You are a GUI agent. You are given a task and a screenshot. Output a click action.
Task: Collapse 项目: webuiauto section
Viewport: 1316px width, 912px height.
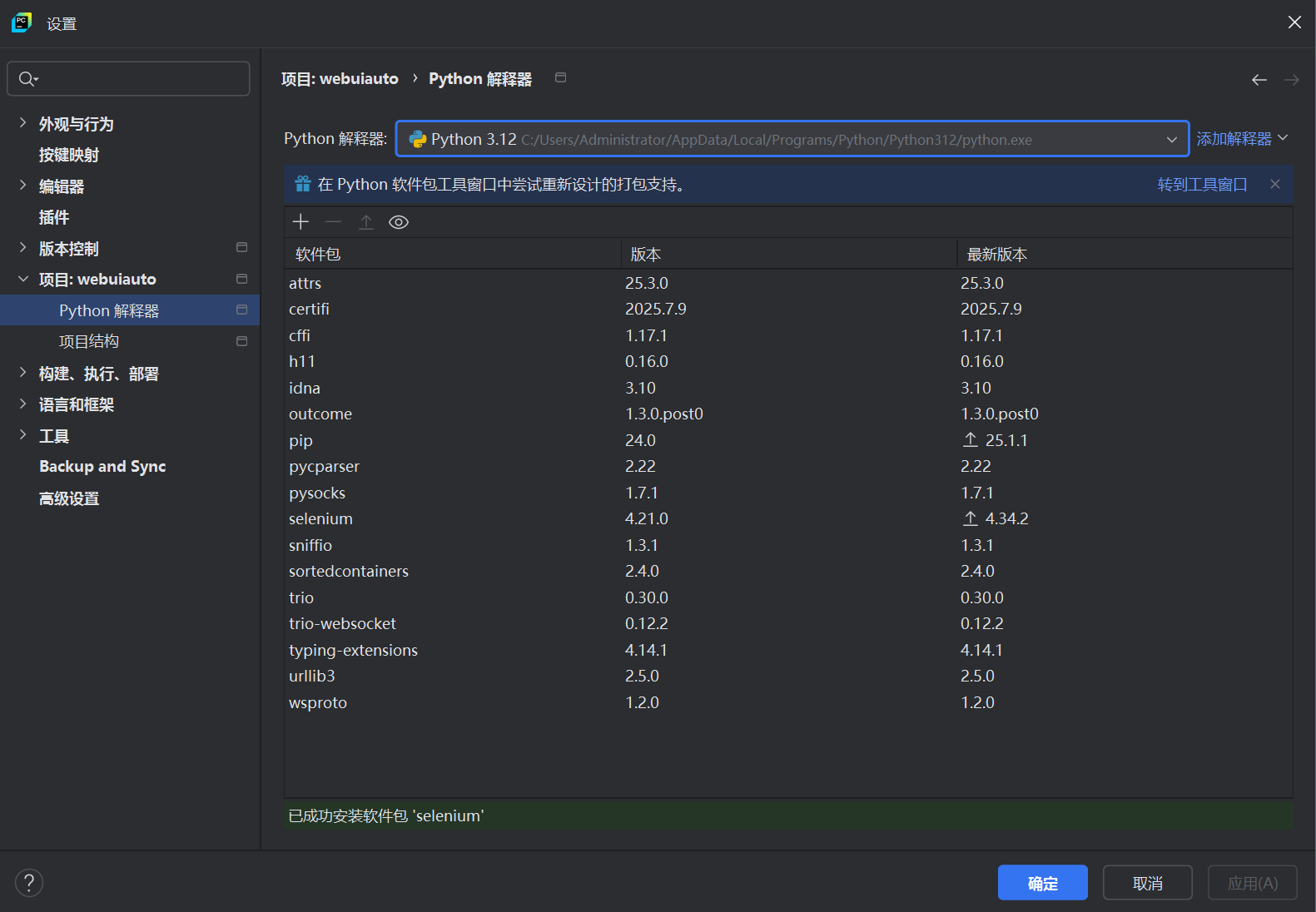[x=22, y=279]
